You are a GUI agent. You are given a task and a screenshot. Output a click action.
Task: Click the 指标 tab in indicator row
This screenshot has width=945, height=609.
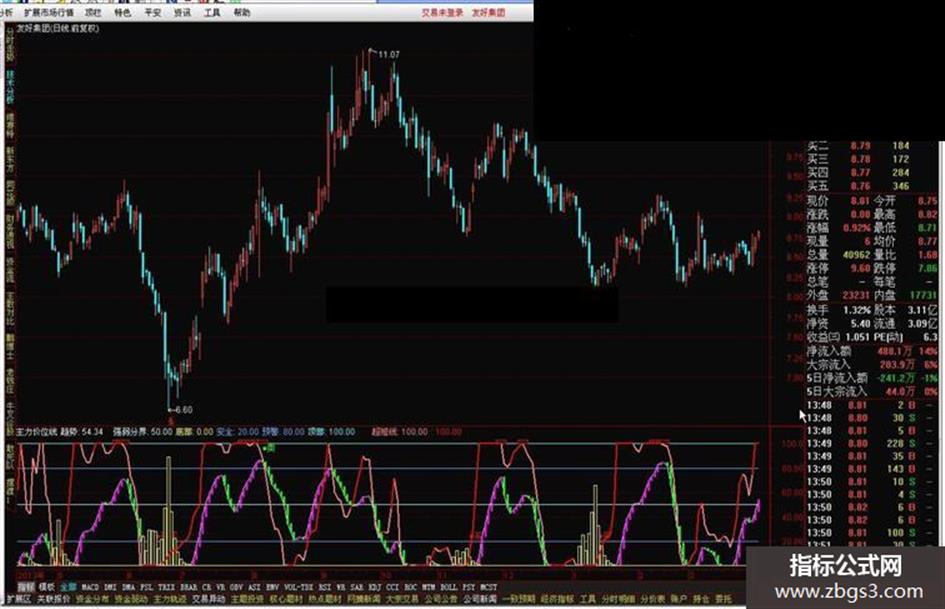25,587
